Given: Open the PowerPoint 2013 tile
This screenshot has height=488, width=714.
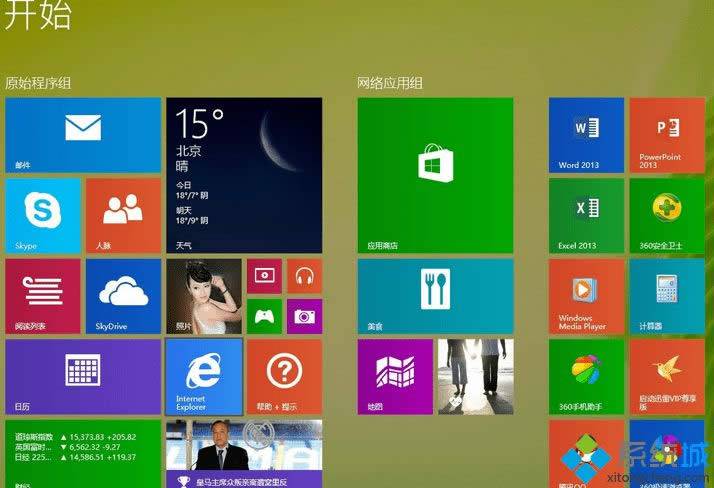Looking at the screenshot, I should click(667, 135).
